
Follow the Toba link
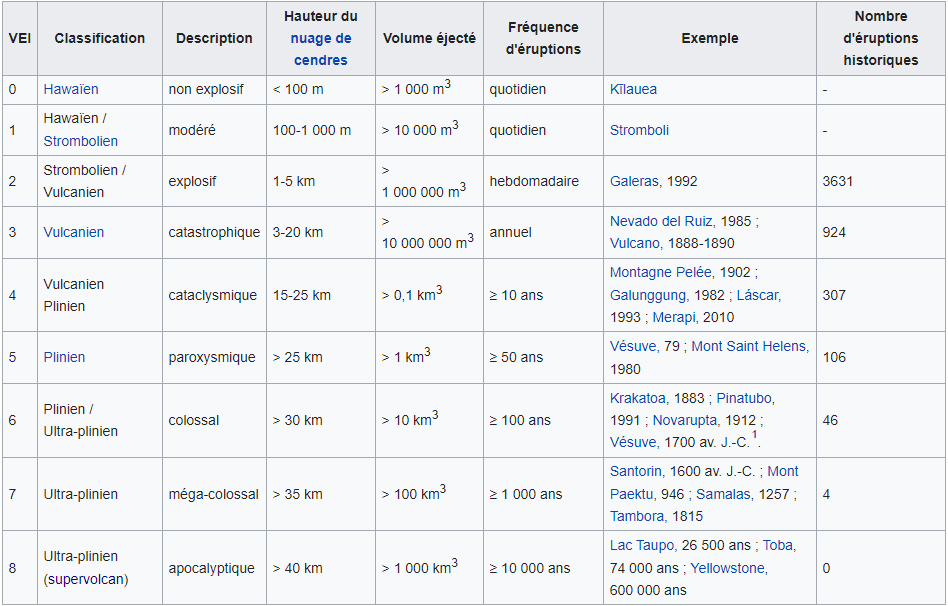(778, 546)
